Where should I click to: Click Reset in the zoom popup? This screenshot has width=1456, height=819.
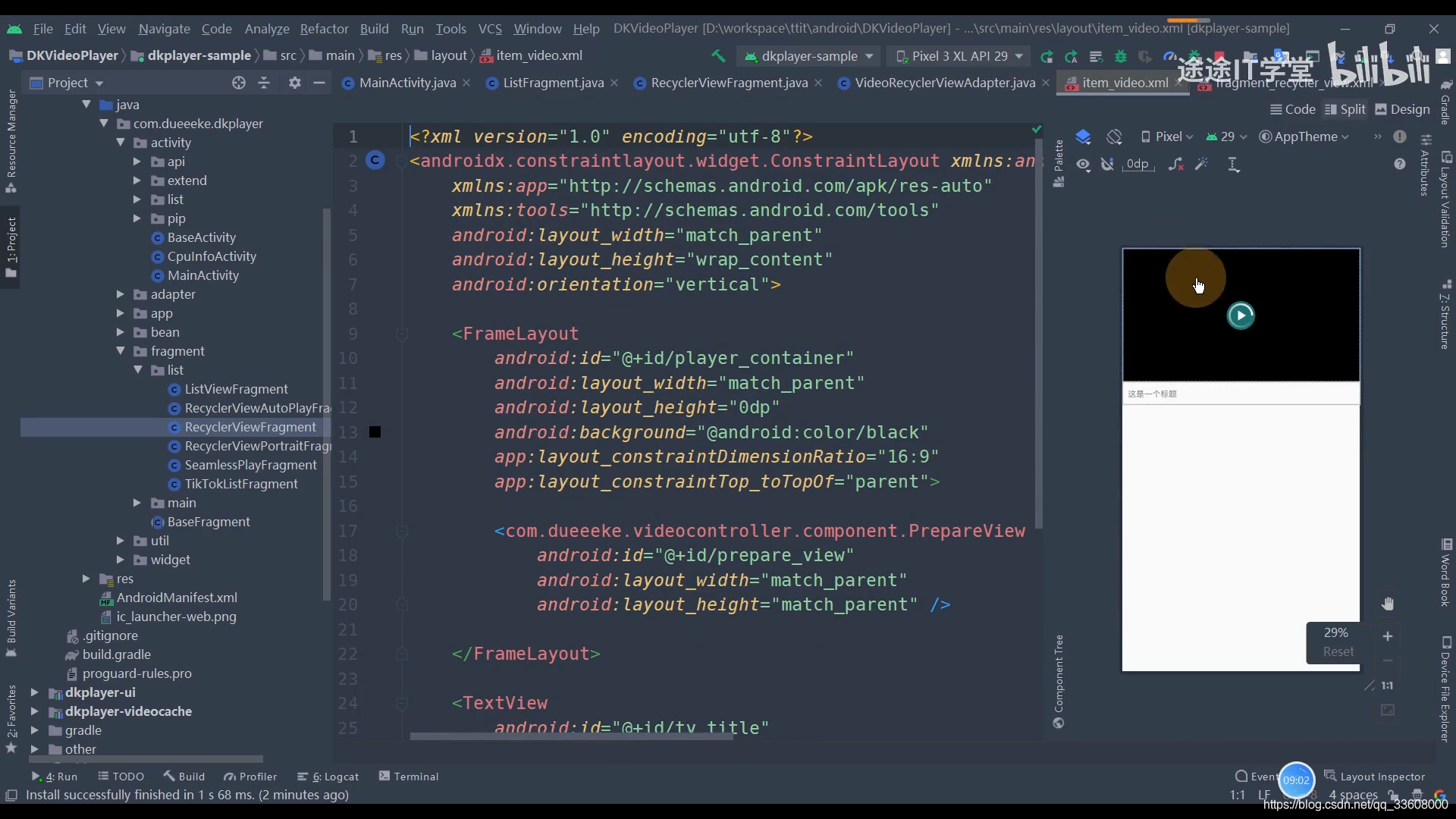point(1338,651)
